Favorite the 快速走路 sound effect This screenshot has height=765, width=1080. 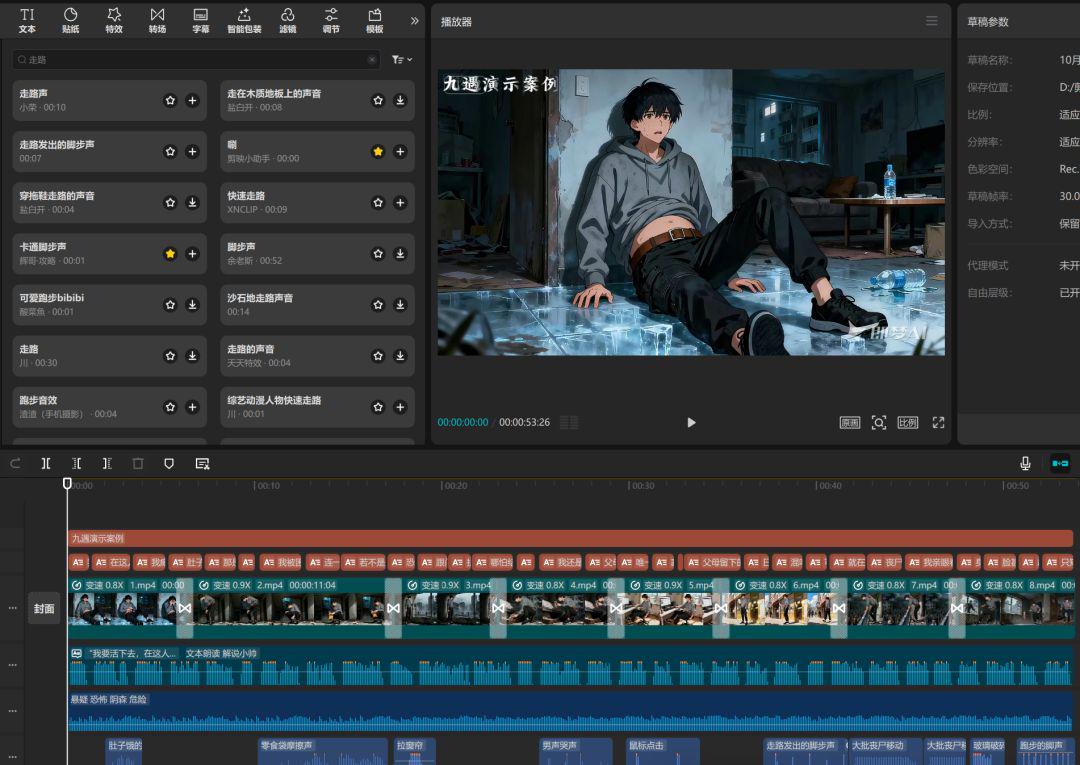click(378, 202)
